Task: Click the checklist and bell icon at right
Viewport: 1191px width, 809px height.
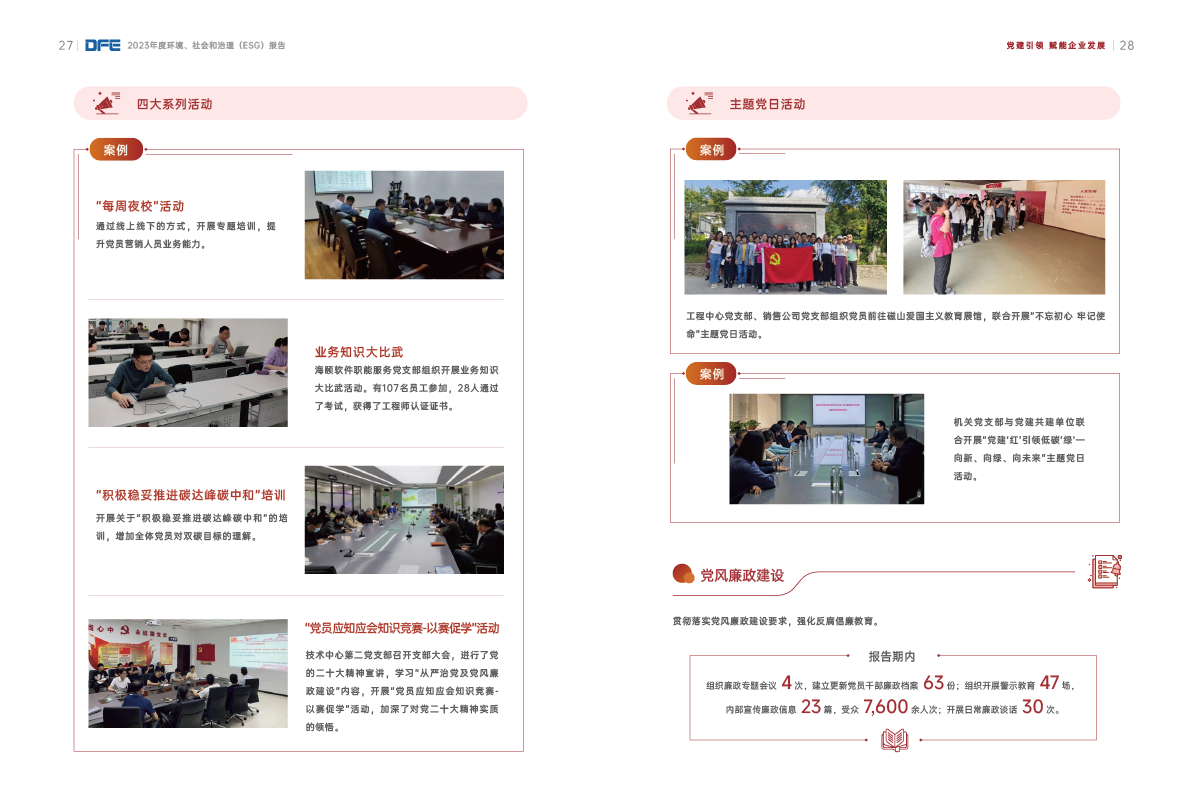Action: 1106,571
